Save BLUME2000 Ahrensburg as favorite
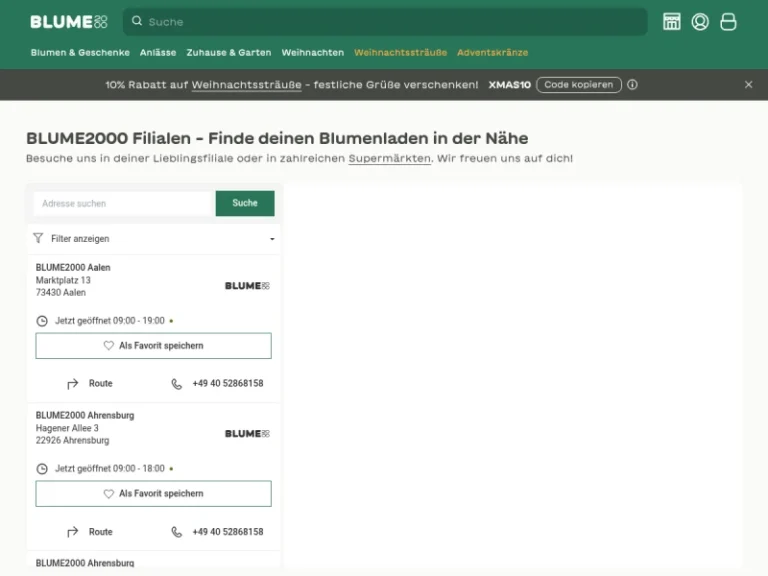Image resolution: width=768 pixels, height=576 pixels. [153, 494]
